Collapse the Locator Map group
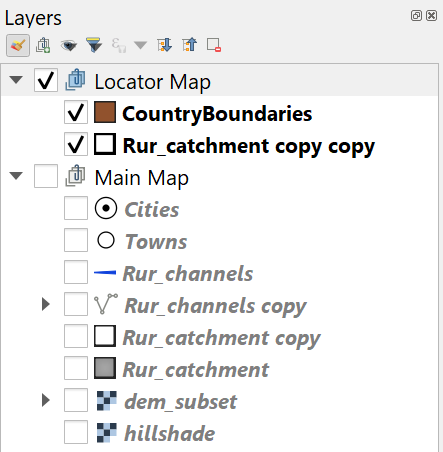Image resolution: width=443 pixels, height=452 pixels. (x=16, y=80)
